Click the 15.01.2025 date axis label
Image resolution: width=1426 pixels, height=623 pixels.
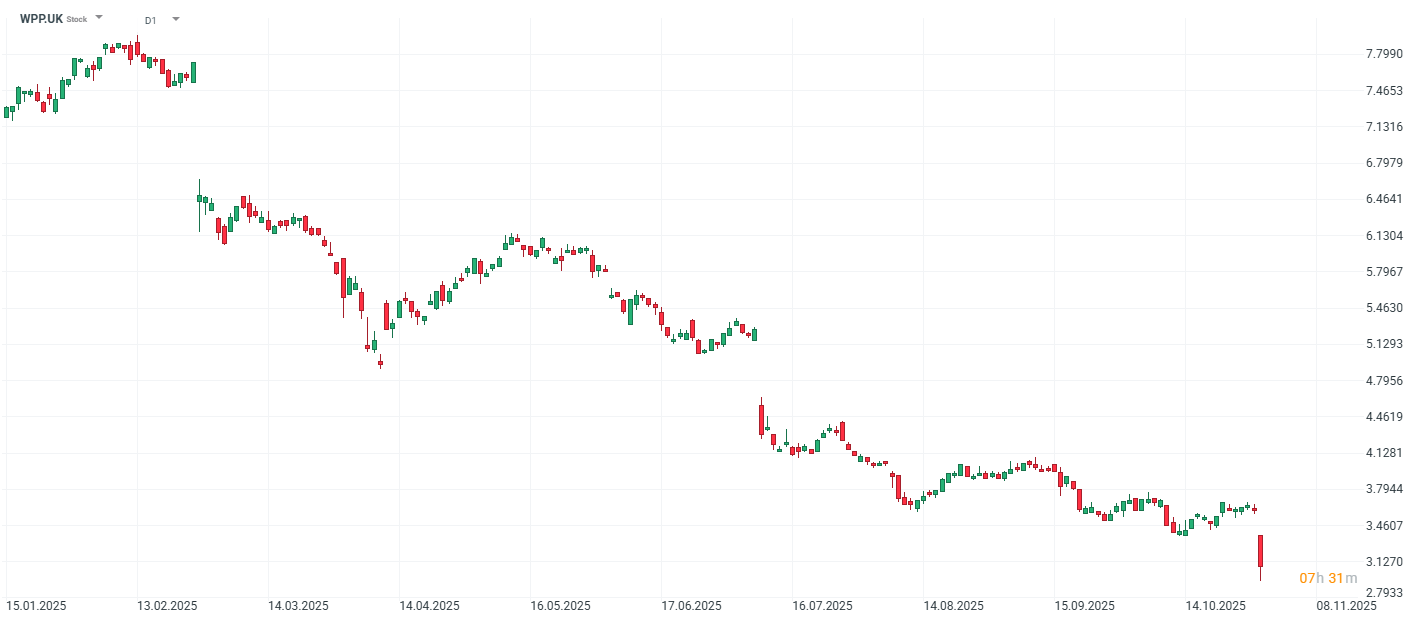36,606
